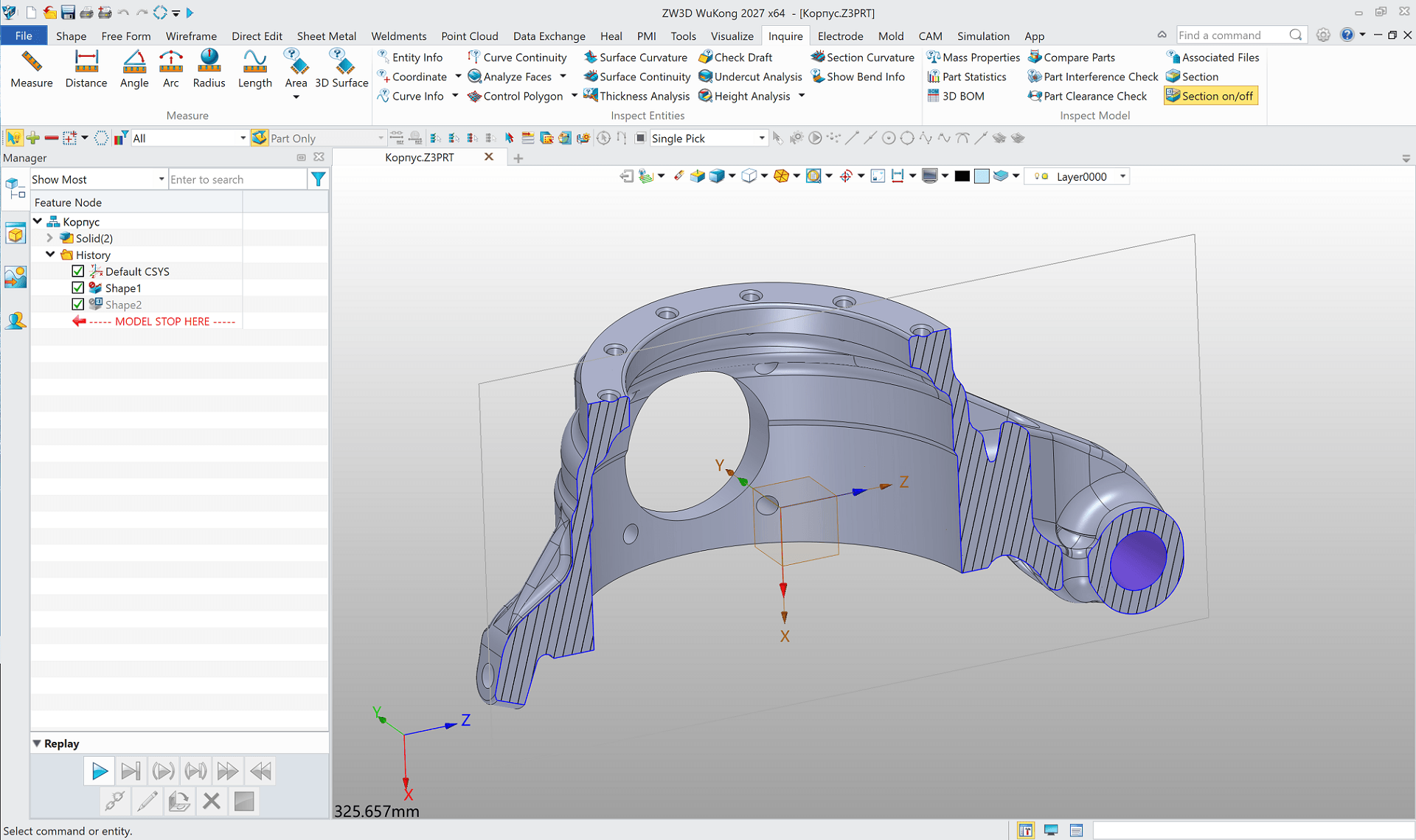Uncheck the Default CSYS checkbox

coord(78,271)
